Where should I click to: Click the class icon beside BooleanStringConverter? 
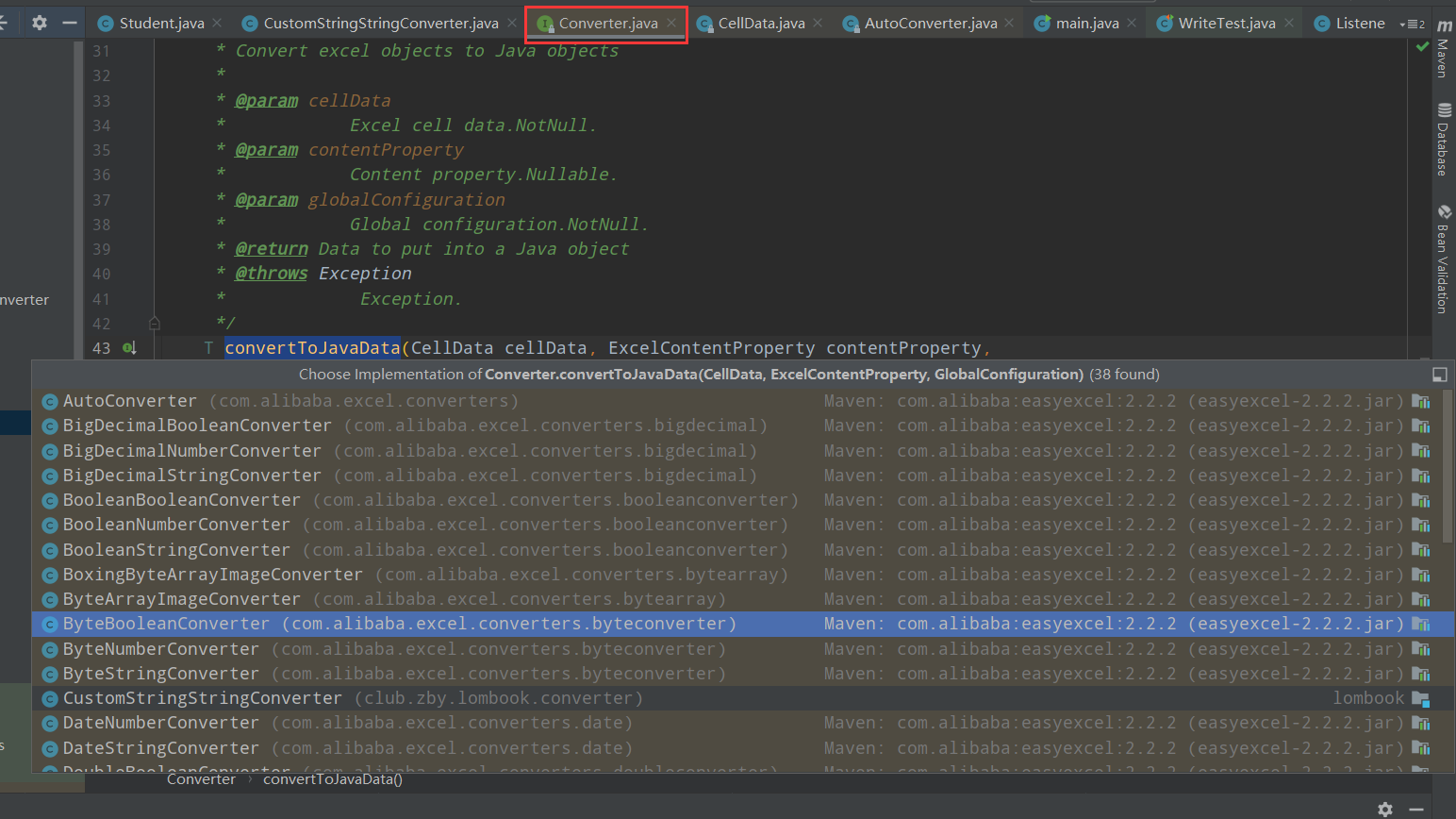50,551
